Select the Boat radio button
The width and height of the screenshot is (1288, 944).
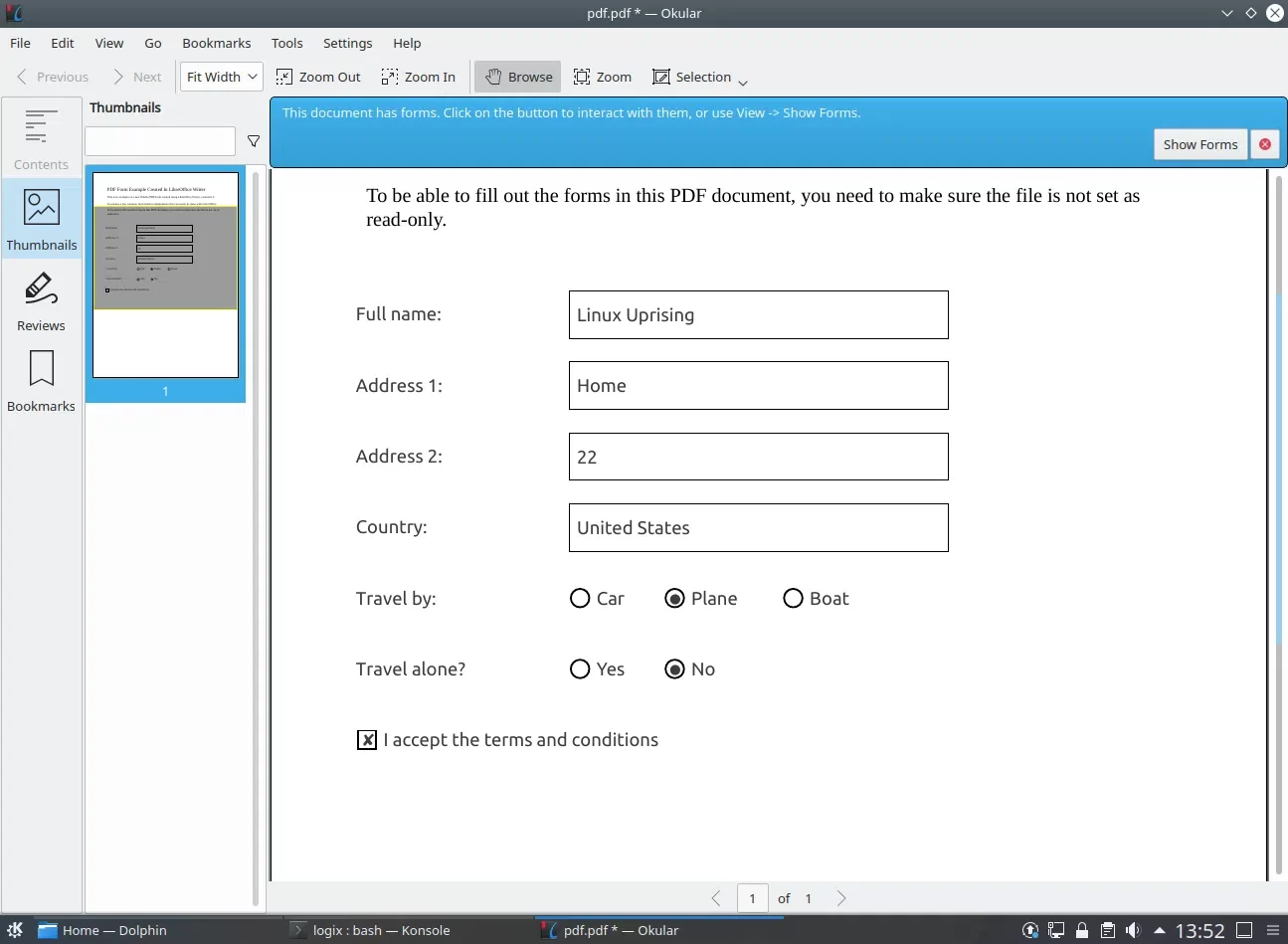[793, 598]
